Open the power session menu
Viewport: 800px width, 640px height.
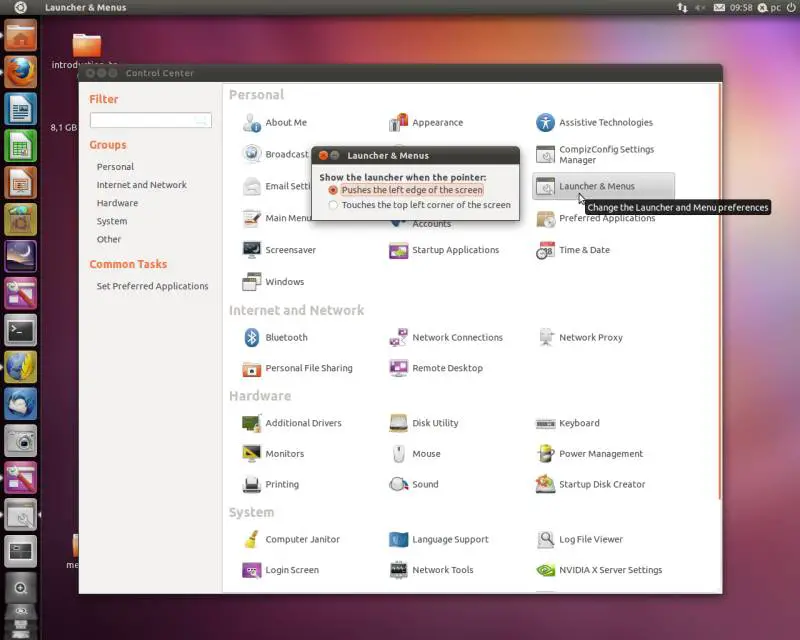[791, 7]
